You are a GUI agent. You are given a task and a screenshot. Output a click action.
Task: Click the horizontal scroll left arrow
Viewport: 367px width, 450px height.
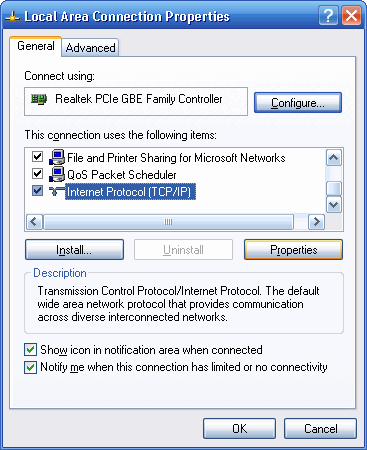tap(34, 222)
